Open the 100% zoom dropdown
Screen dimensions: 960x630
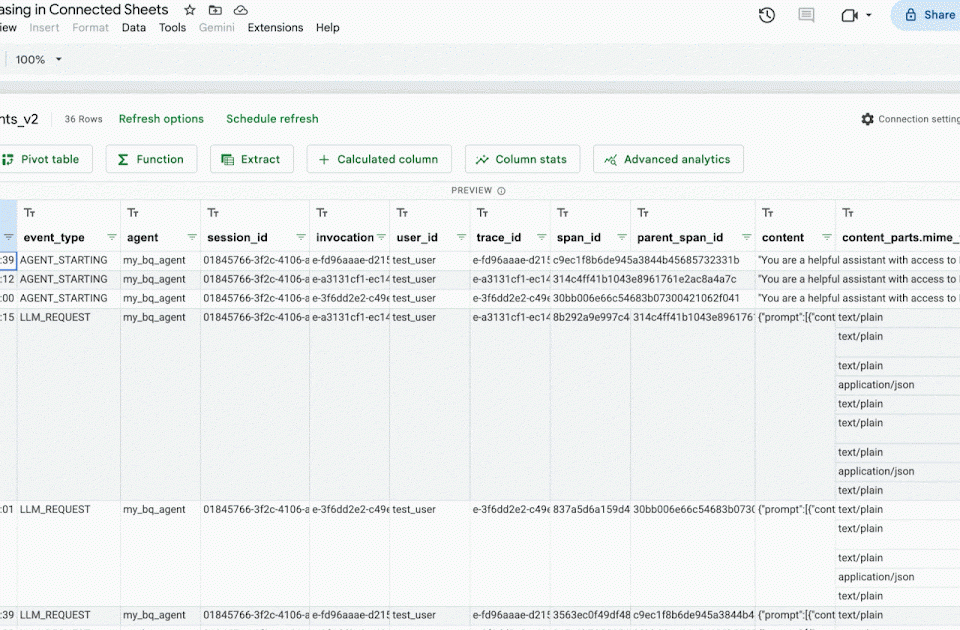38,59
